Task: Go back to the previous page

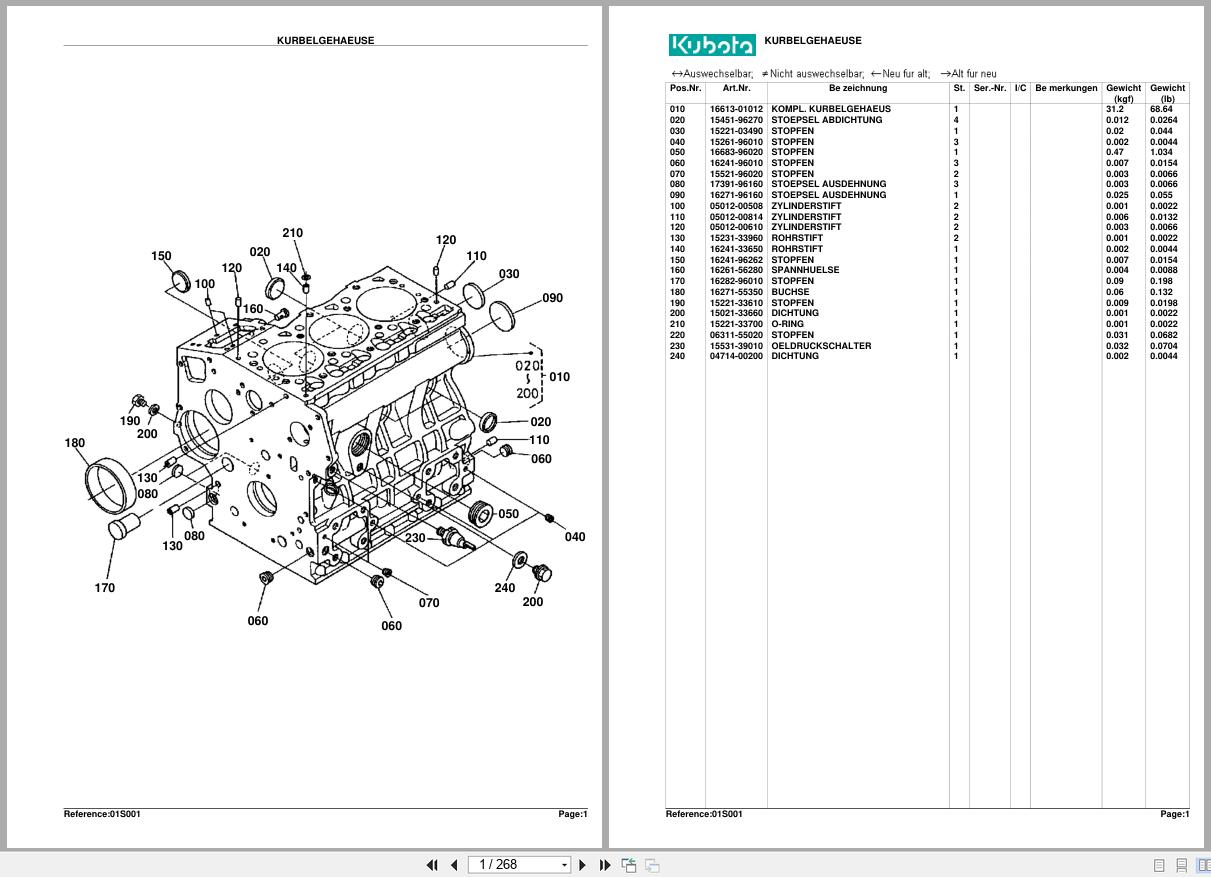Action: coord(454,864)
